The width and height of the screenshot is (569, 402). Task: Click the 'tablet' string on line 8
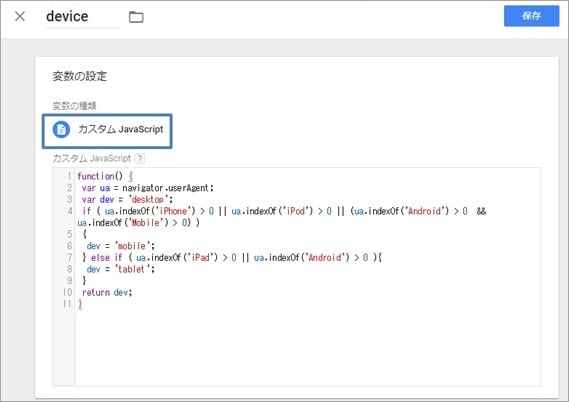132,269
